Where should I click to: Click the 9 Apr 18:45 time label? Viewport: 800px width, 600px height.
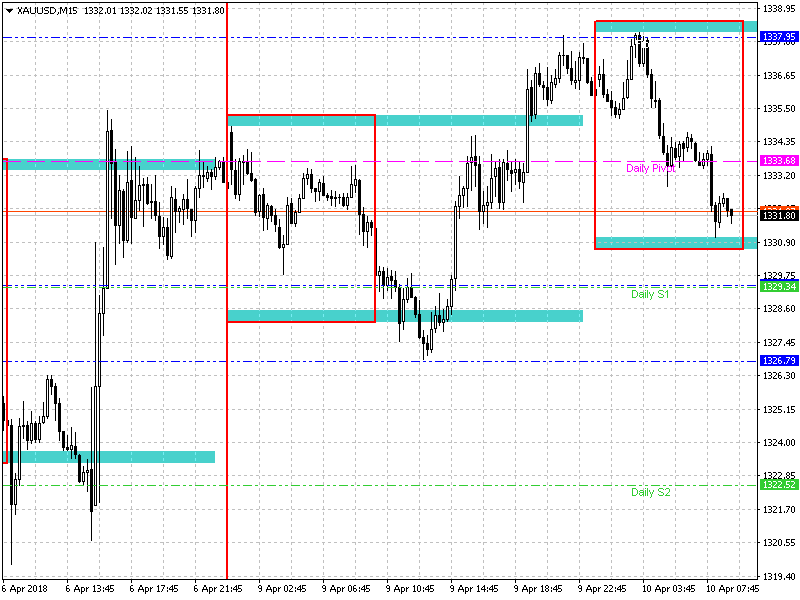541,588
